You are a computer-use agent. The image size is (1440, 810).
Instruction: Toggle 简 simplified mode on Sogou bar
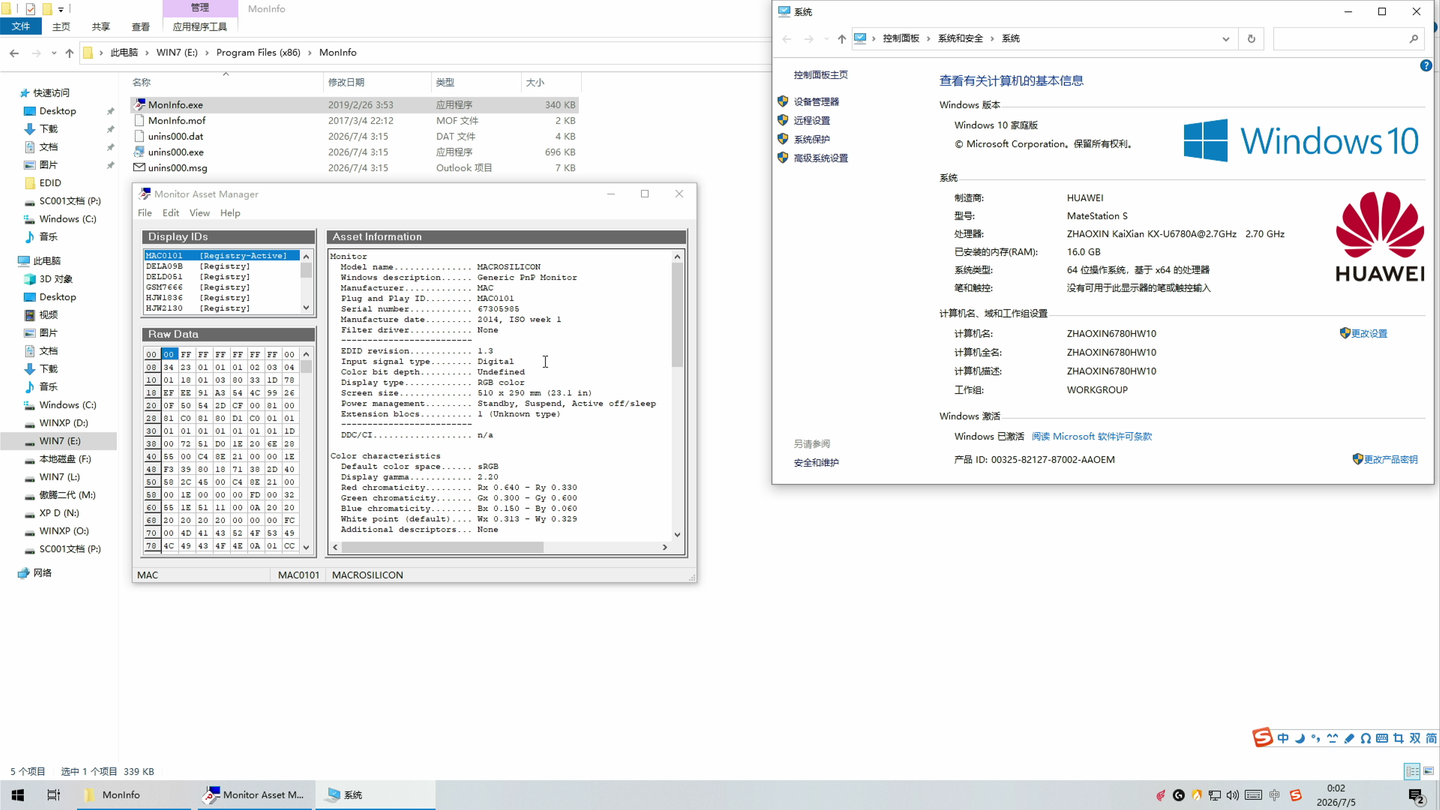1431,738
